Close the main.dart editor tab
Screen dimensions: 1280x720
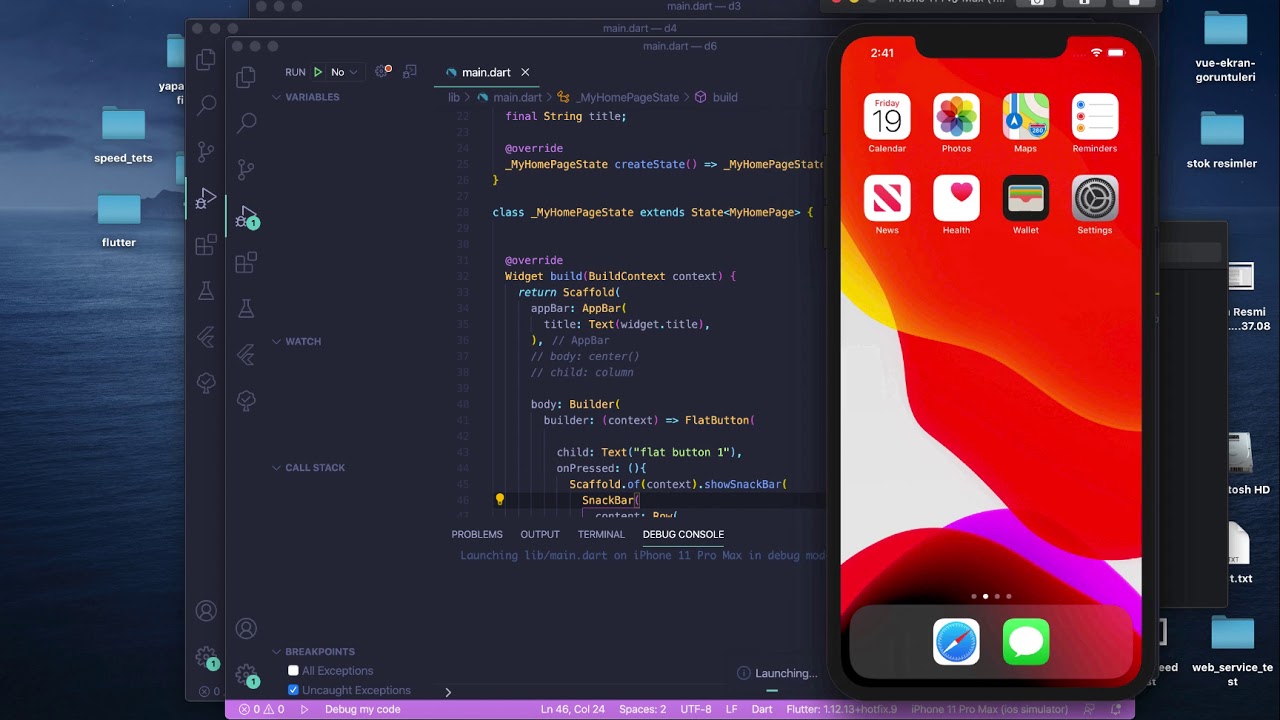(x=525, y=72)
